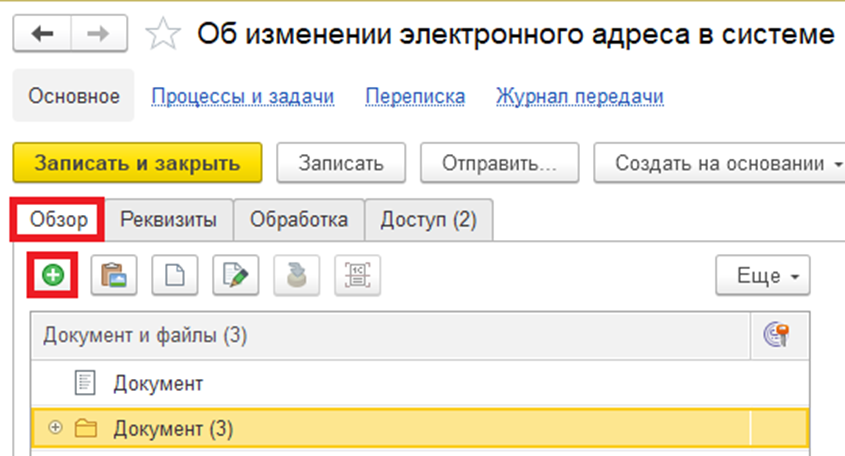Expand the Документ (3) folder
Screen dimensions: 845x456
point(55,428)
